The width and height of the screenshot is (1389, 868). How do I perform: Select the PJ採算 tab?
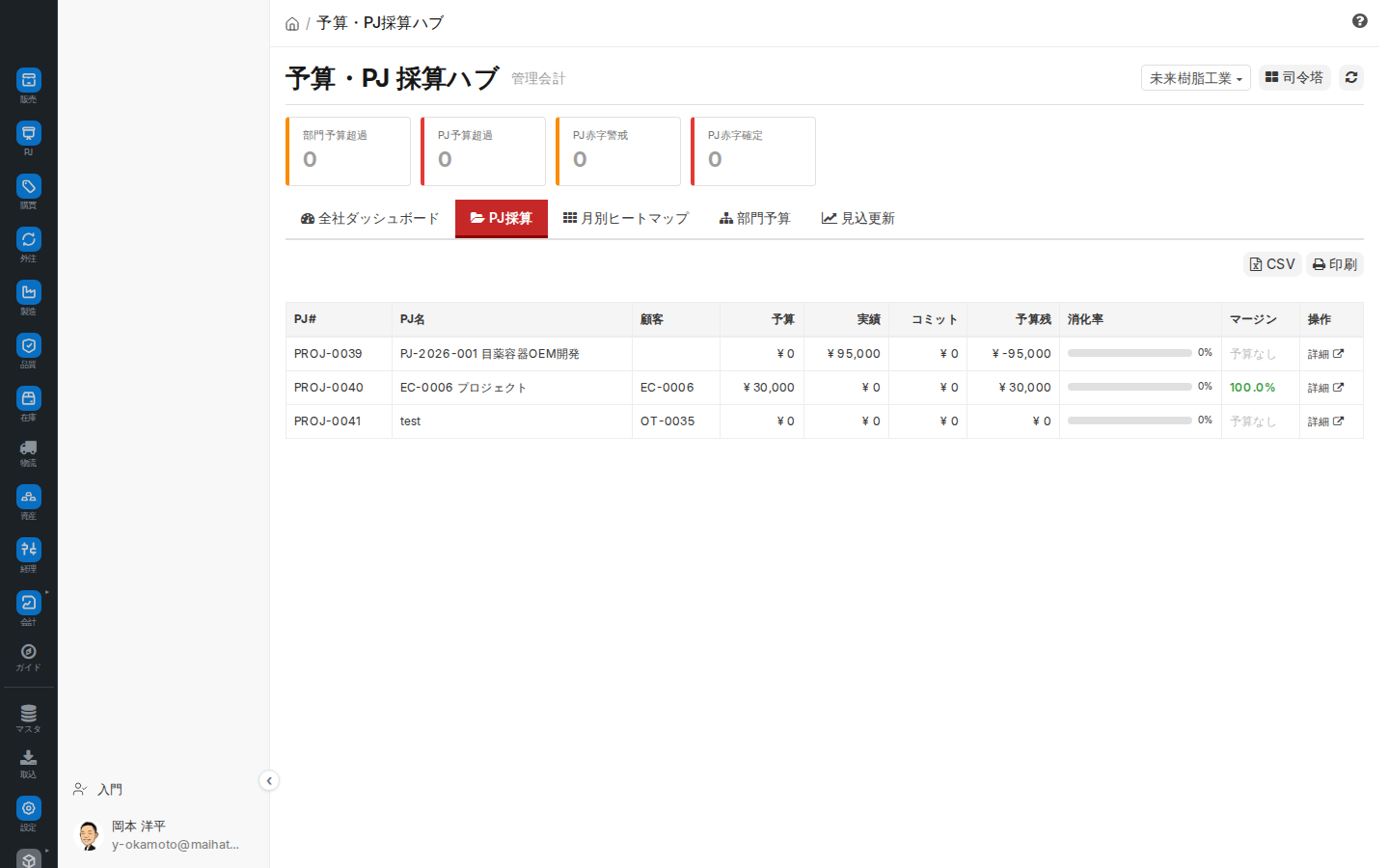click(x=502, y=219)
